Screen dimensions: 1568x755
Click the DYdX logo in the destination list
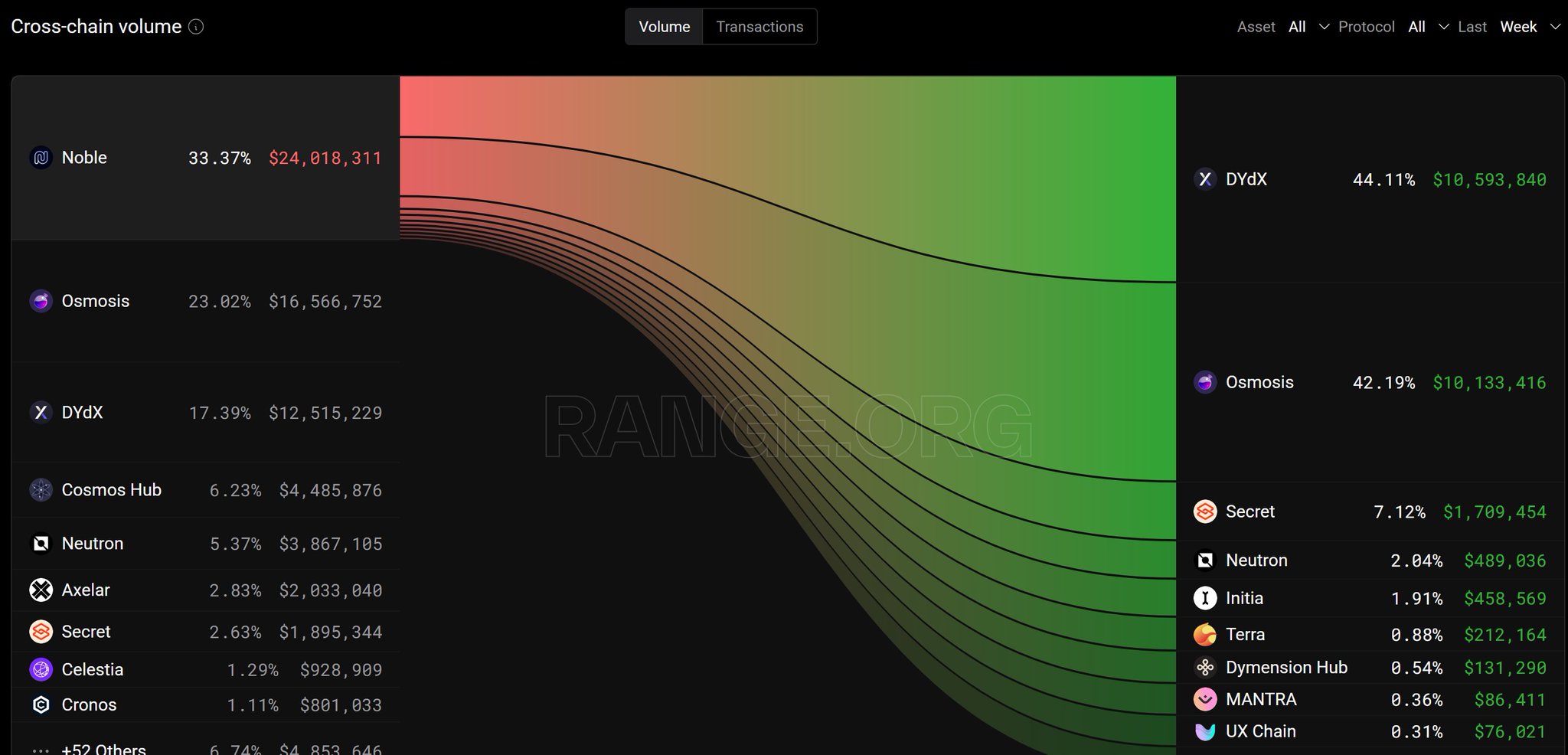[1205, 179]
